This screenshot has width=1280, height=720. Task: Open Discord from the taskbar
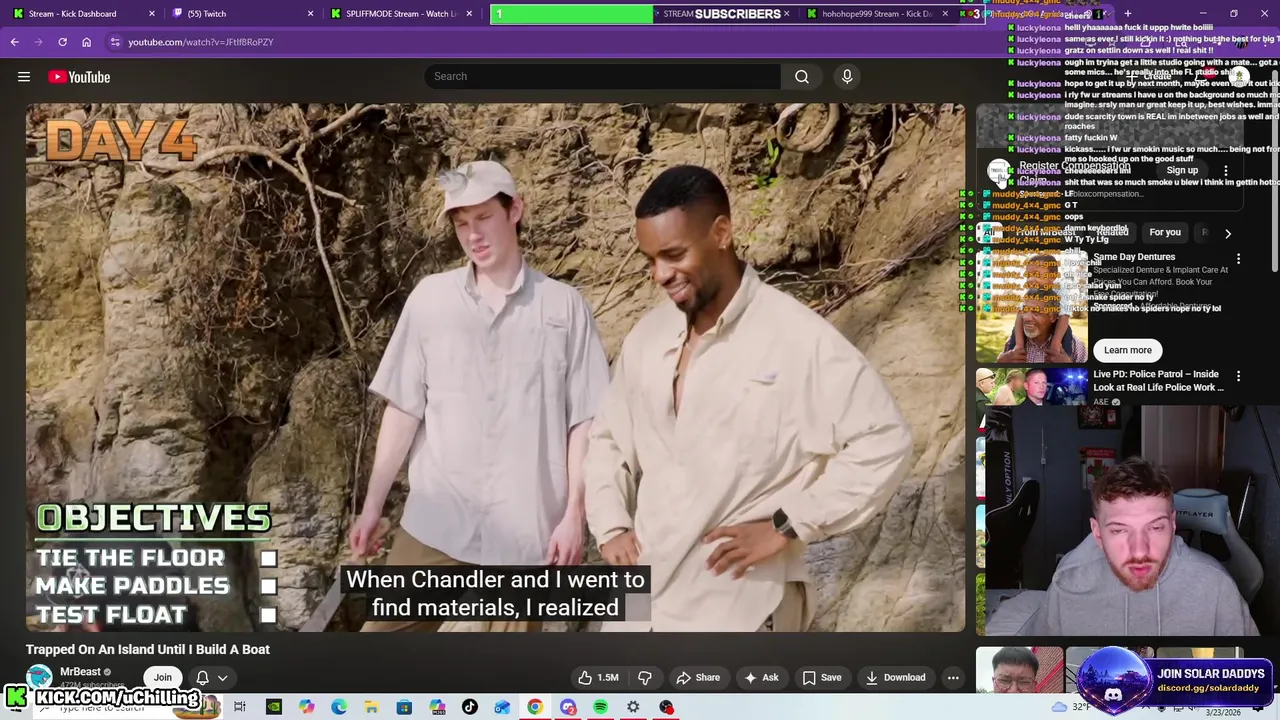(x=568, y=707)
